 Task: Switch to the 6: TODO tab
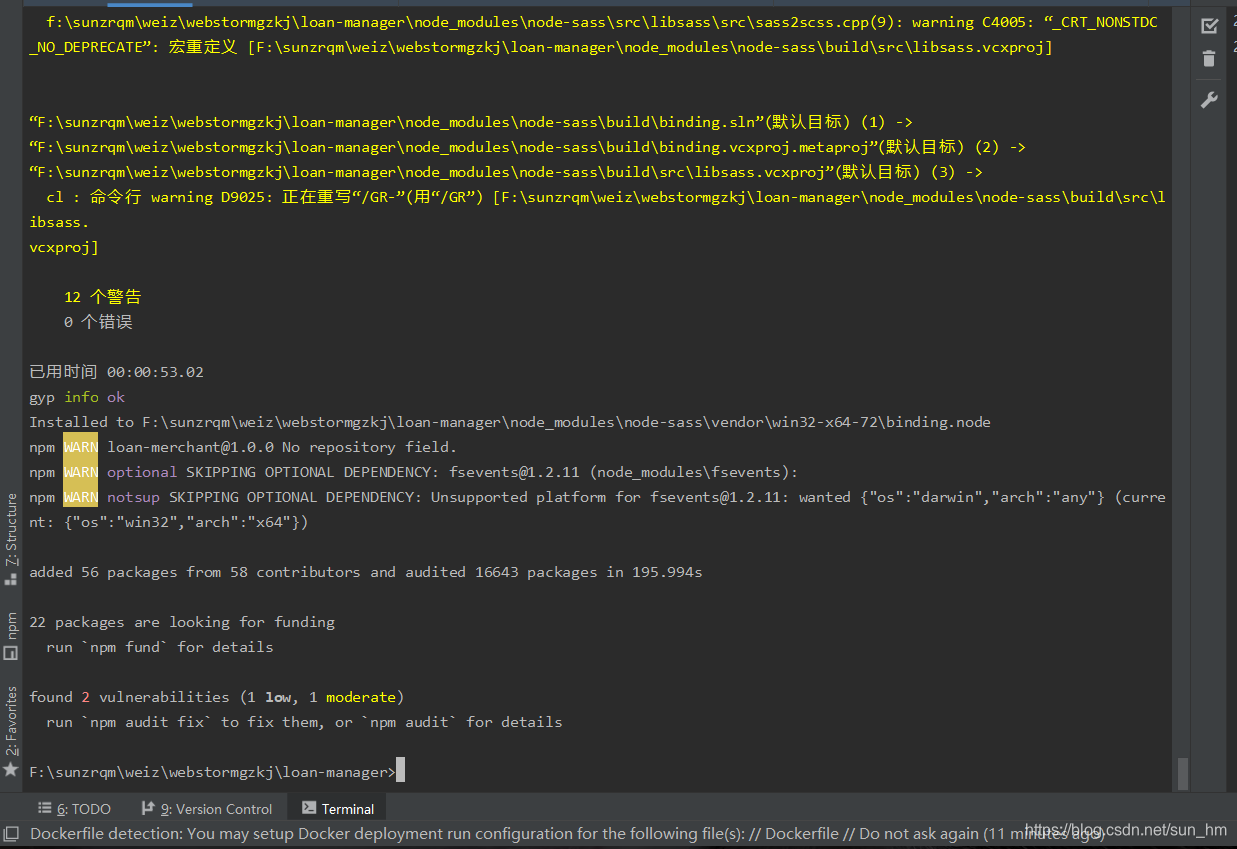[x=75, y=809]
